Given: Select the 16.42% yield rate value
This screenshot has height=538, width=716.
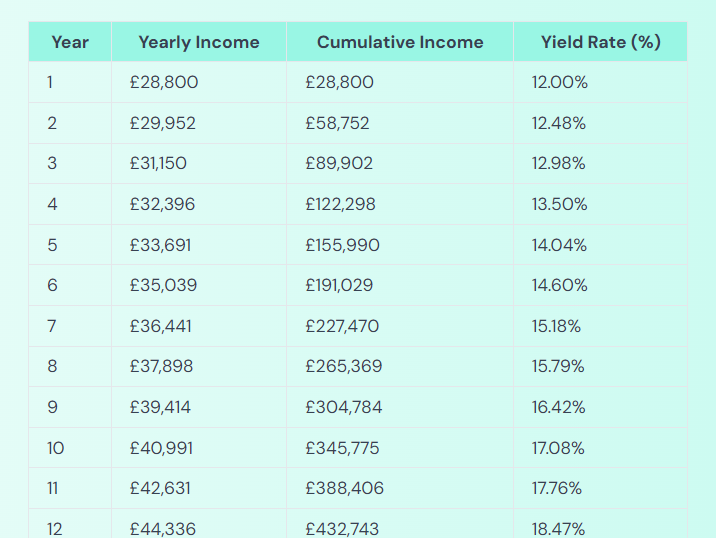Looking at the screenshot, I should (x=559, y=407).
